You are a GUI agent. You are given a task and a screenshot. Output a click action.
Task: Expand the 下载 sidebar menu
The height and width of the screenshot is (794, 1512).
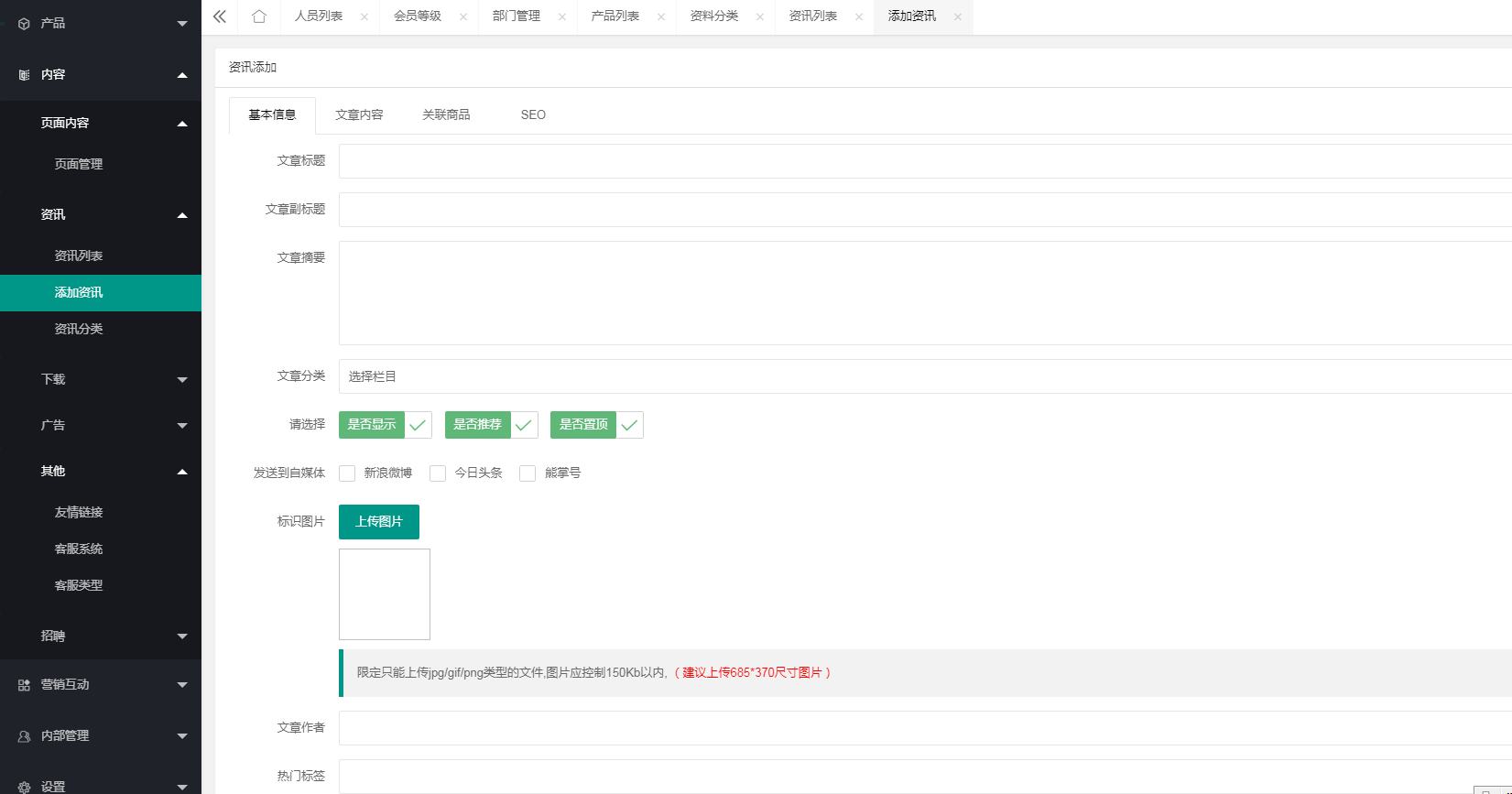(x=101, y=379)
